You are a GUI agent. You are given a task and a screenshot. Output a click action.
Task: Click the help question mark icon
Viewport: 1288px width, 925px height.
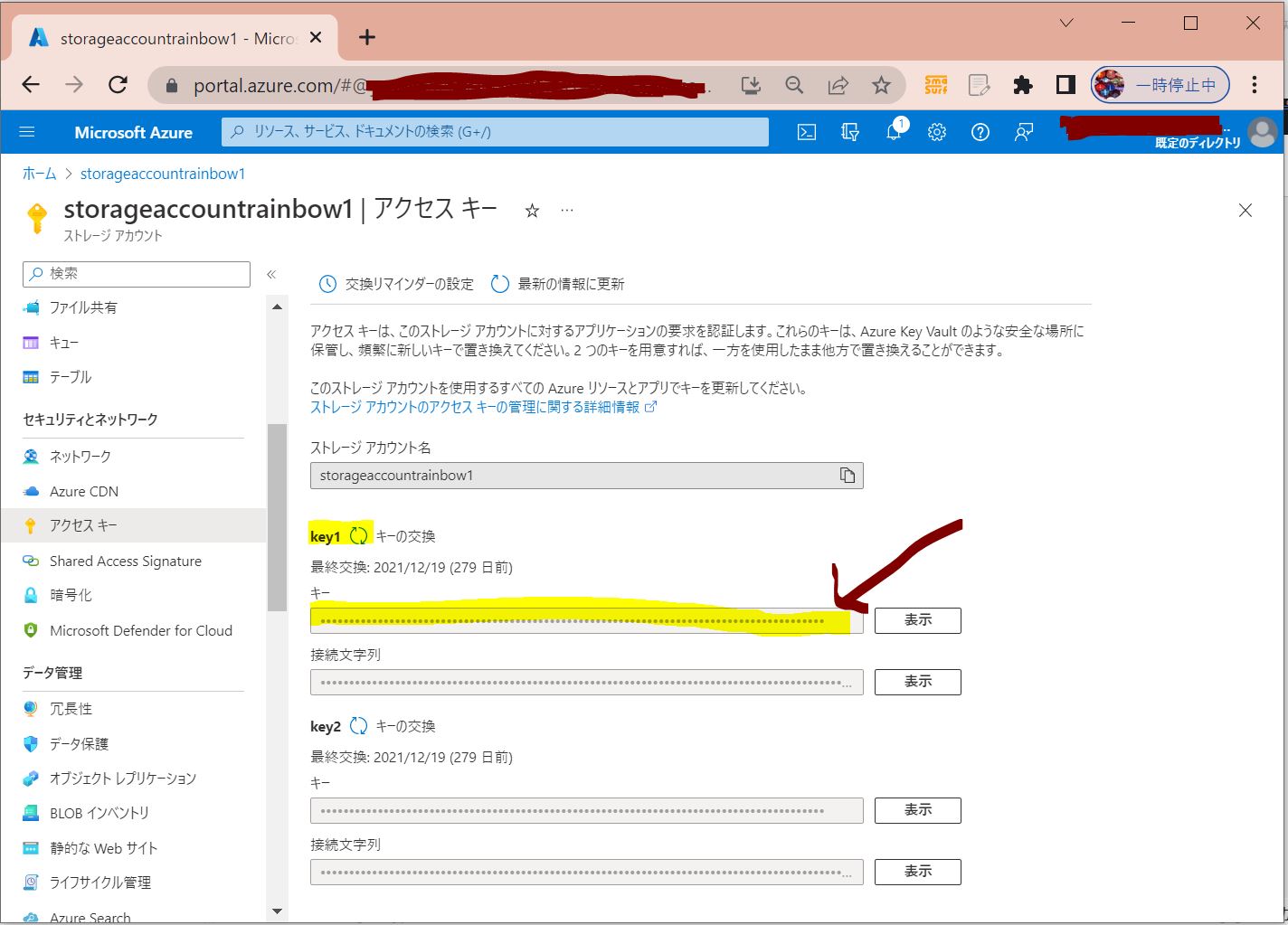click(980, 132)
